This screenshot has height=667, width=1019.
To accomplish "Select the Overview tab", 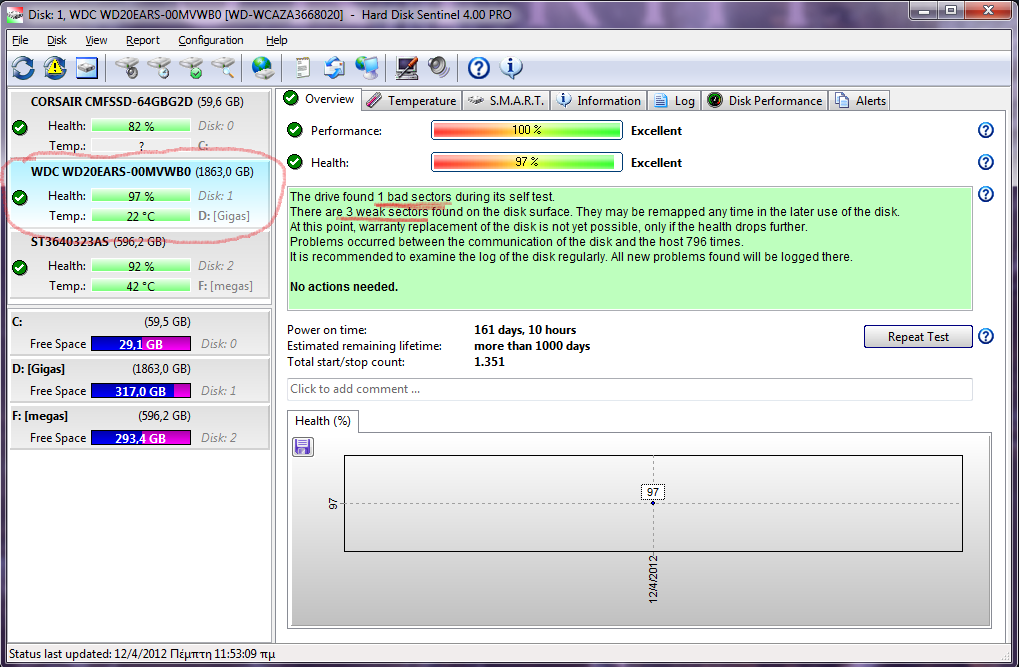I will [x=319, y=99].
